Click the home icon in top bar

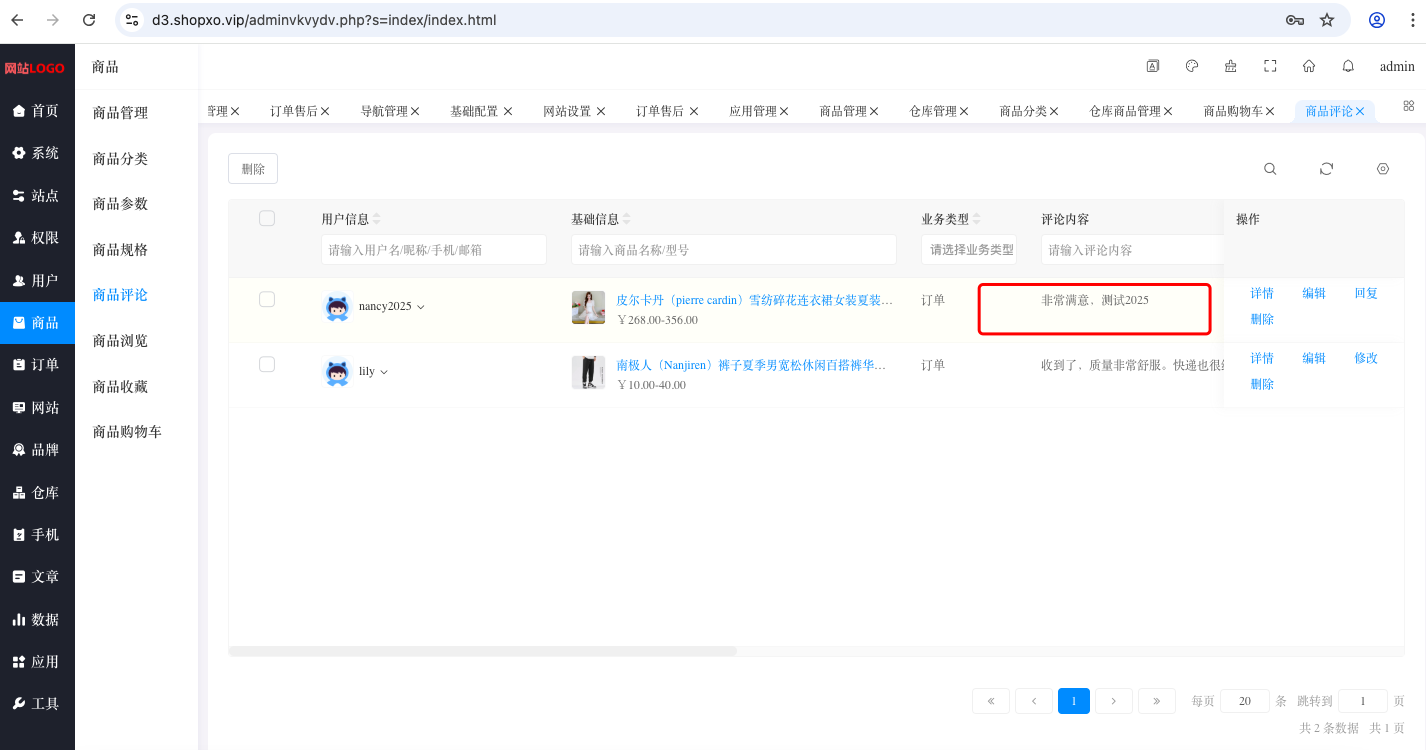point(1309,66)
